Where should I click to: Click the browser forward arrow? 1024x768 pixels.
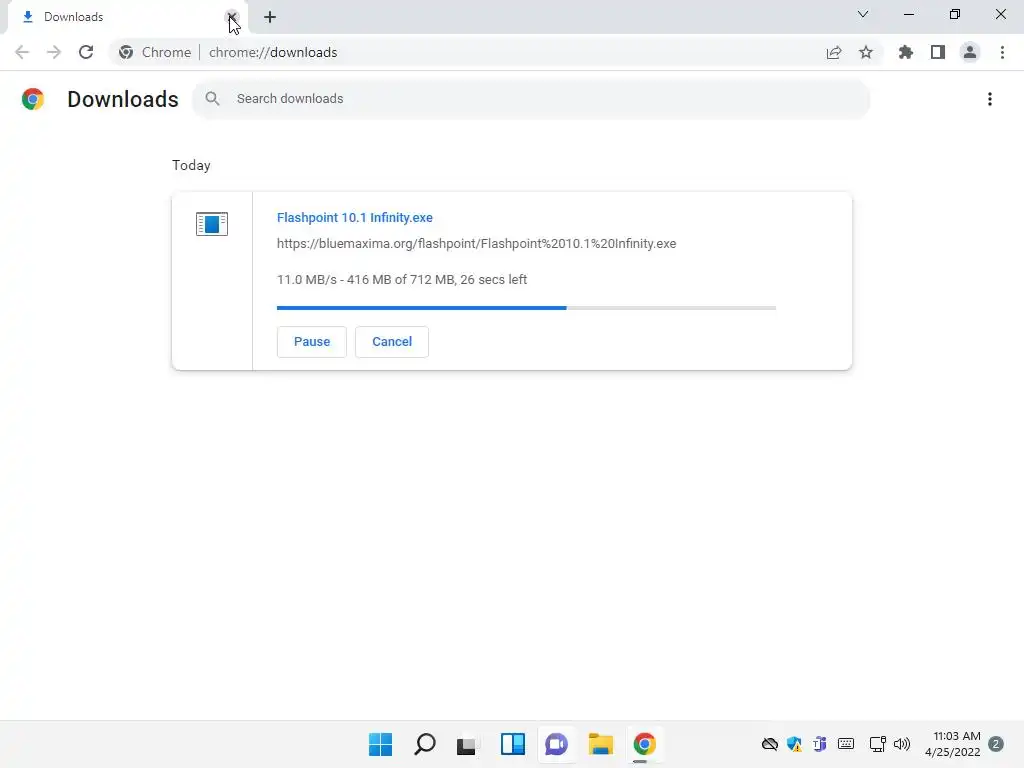click(x=54, y=52)
